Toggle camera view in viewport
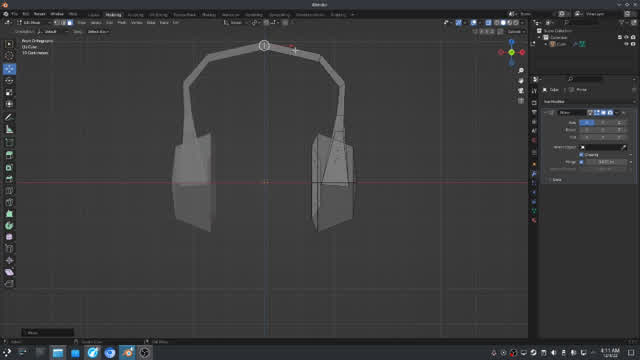640x360 pixels. pos(521,91)
